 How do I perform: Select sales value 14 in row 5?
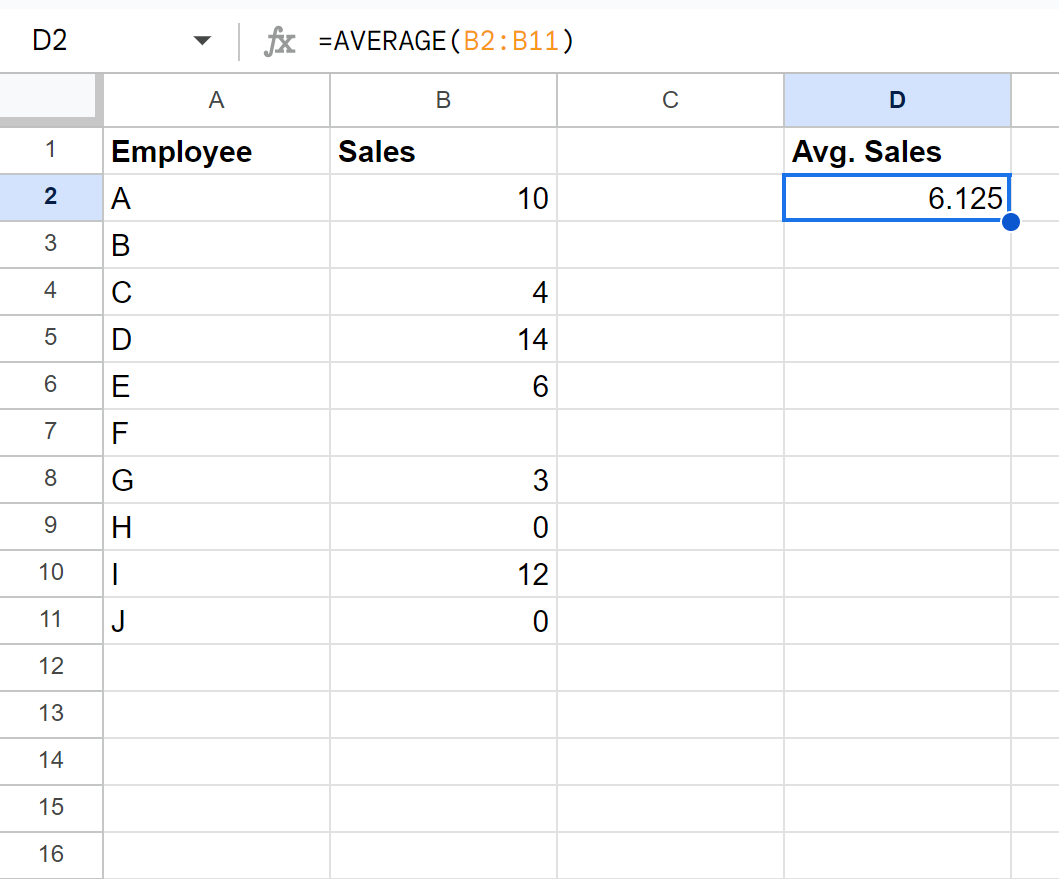click(443, 338)
